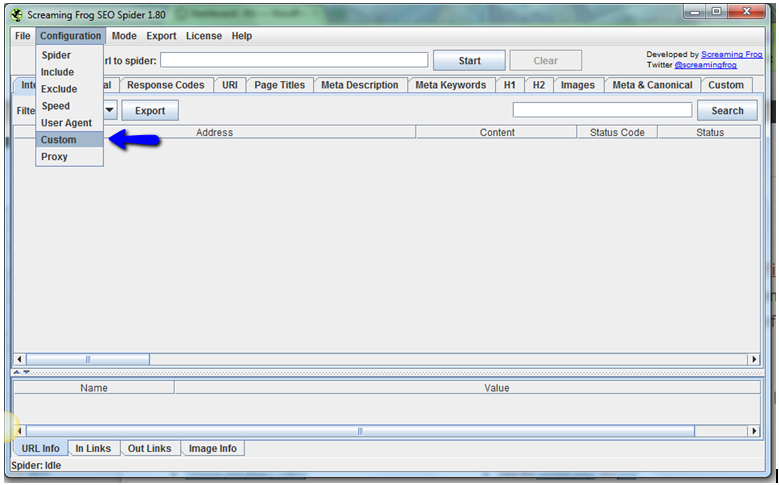Switch to the Response Codes tab
This screenshot has width=779, height=485.
pos(165,85)
